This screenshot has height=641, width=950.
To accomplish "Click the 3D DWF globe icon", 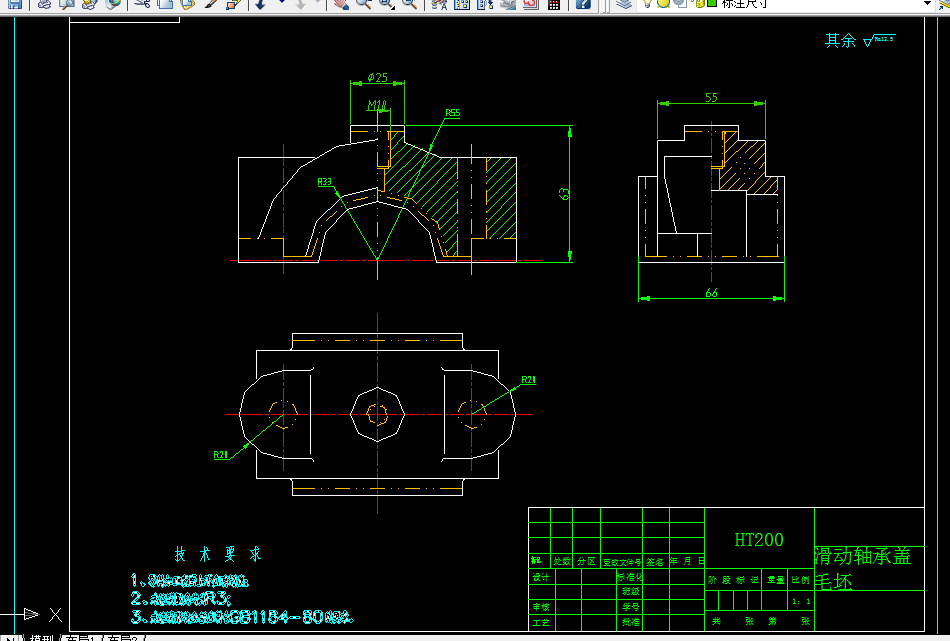I will point(113,4).
